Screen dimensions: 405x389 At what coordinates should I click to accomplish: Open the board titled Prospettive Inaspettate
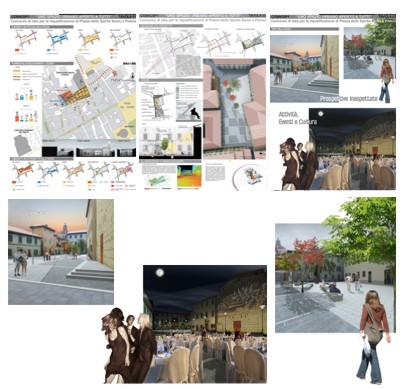[x=333, y=102]
